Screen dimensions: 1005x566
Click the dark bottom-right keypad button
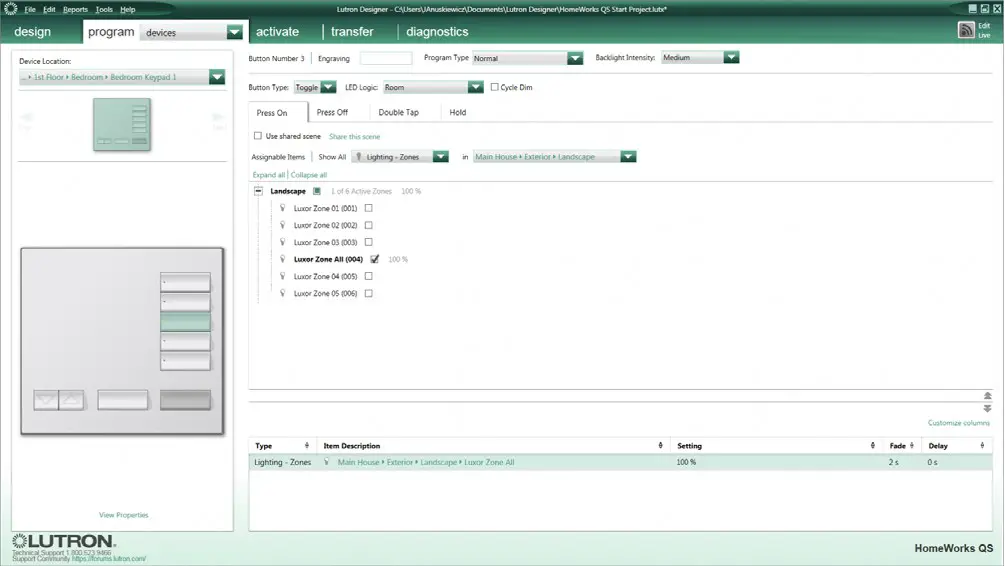185,400
